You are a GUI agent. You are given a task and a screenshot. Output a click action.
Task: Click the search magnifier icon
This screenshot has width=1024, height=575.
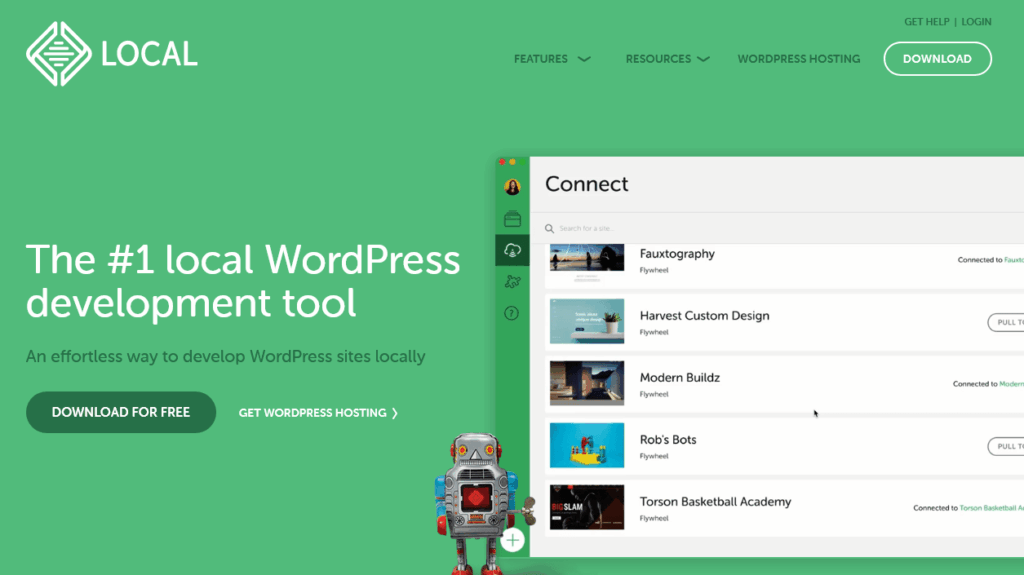tap(549, 229)
